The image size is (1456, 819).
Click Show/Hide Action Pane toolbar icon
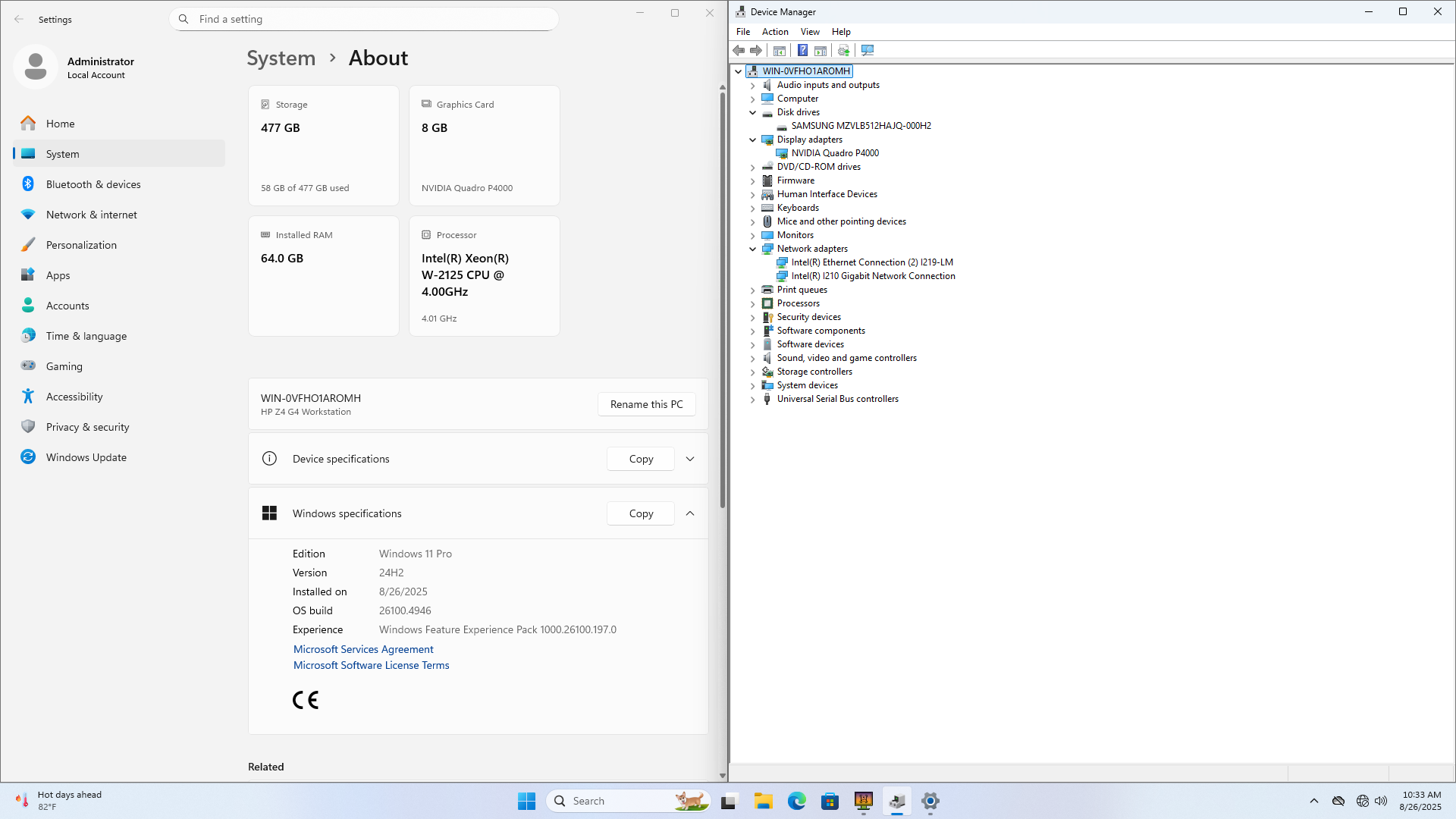pos(821,51)
